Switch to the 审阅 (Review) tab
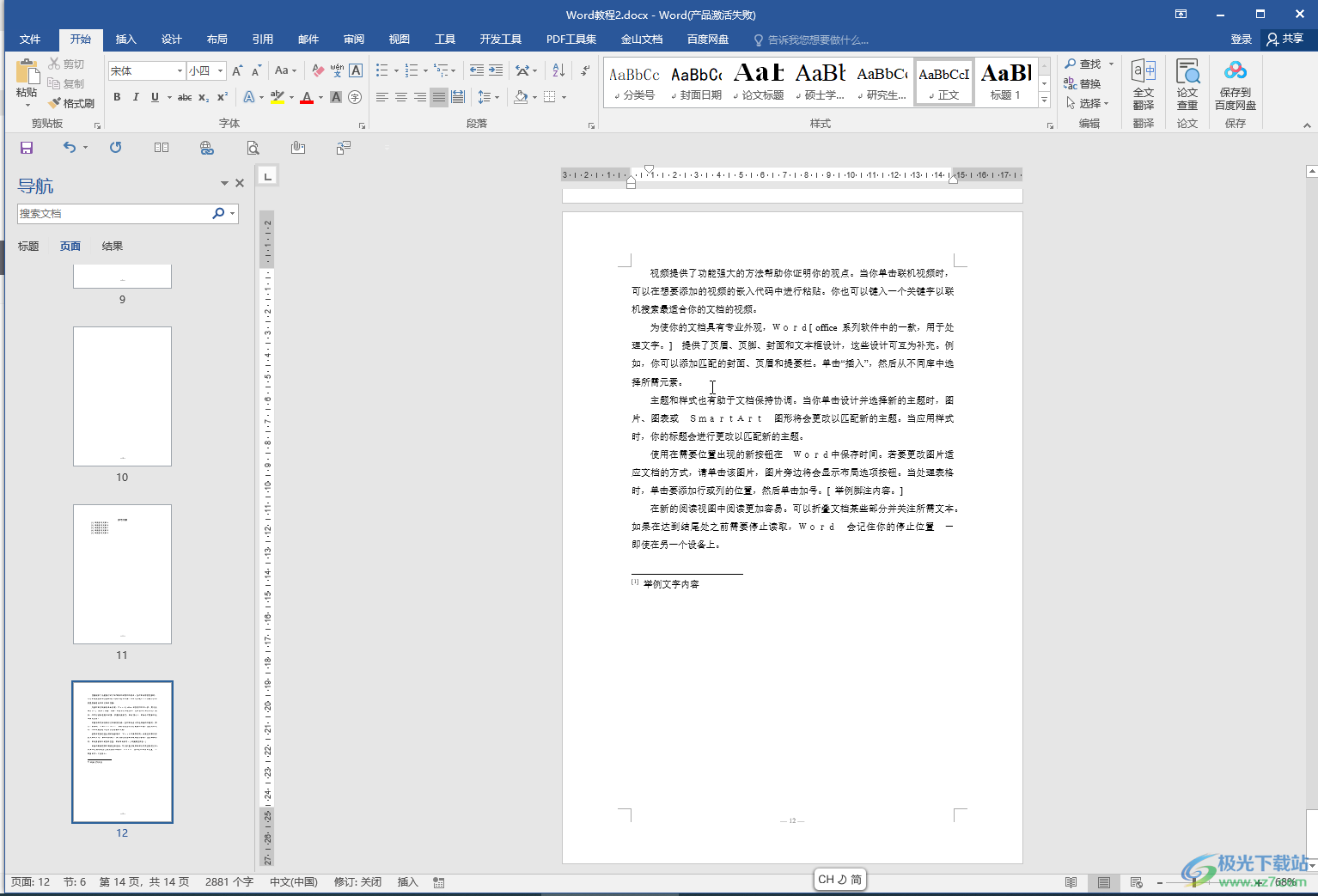 point(354,40)
